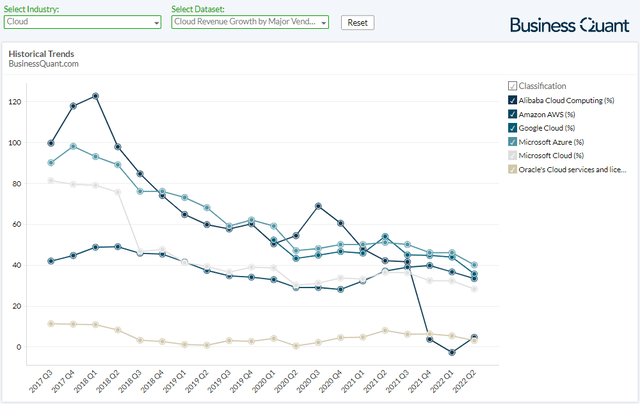This screenshot has height=404, width=640.
Task: Toggle Microsoft Azure (%) legend checkbox
Action: [513, 142]
